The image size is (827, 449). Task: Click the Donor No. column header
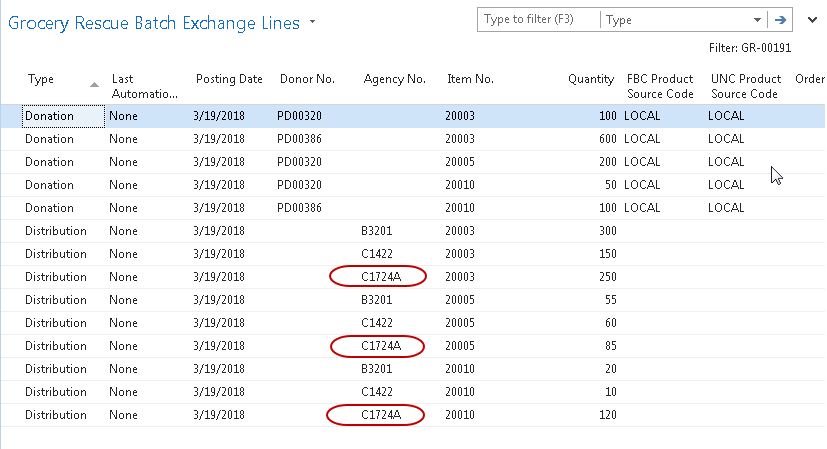[x=306, y=80]
